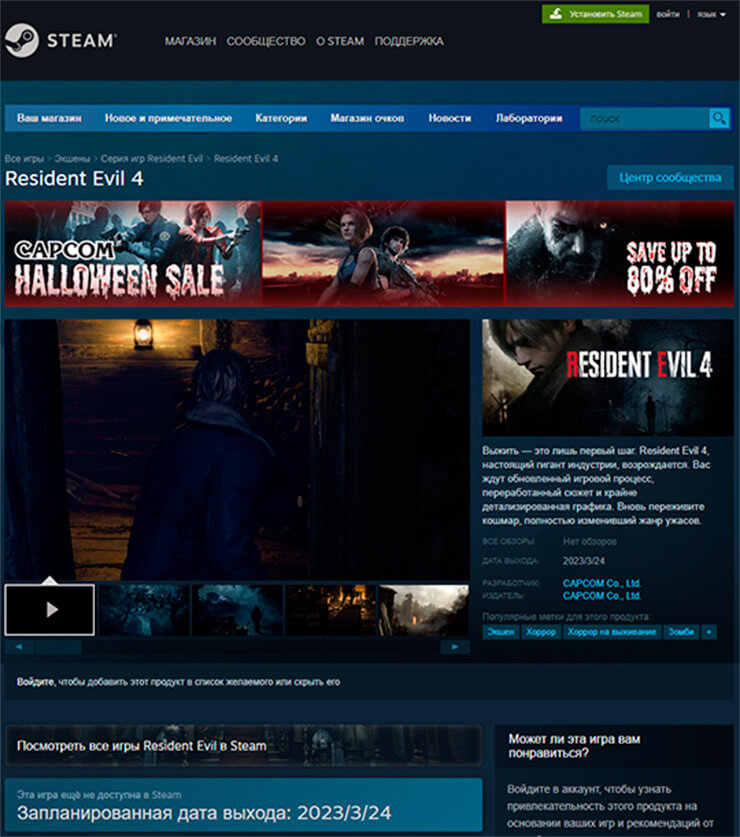740x837 pixels.
Task: Select the foggy village screenshot thumbnail
Action: (424, 610)
